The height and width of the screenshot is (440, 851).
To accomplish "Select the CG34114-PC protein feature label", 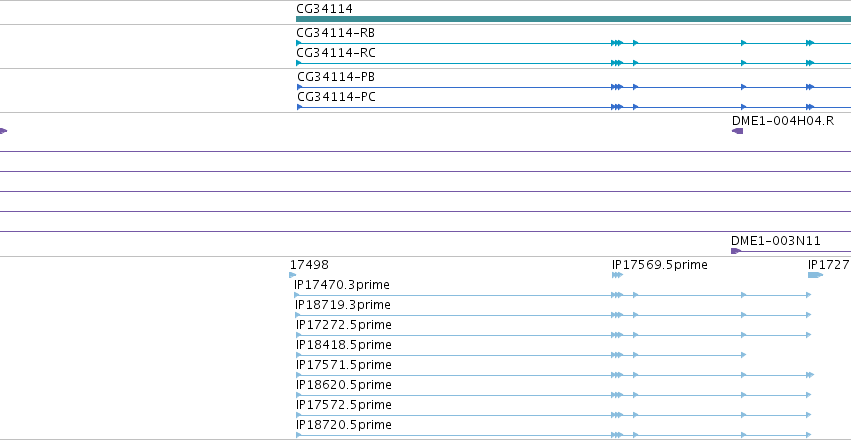I will coord(336,97).
